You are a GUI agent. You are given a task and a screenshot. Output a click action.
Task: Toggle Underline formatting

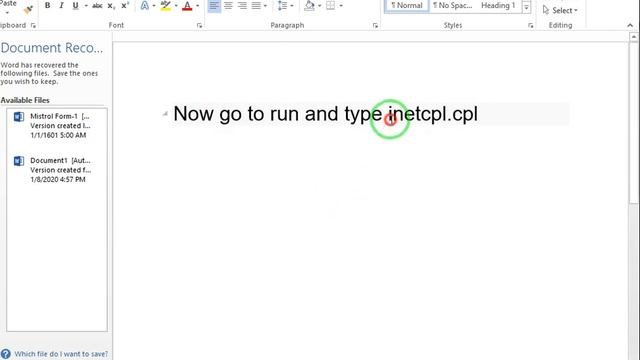point(75,6)
